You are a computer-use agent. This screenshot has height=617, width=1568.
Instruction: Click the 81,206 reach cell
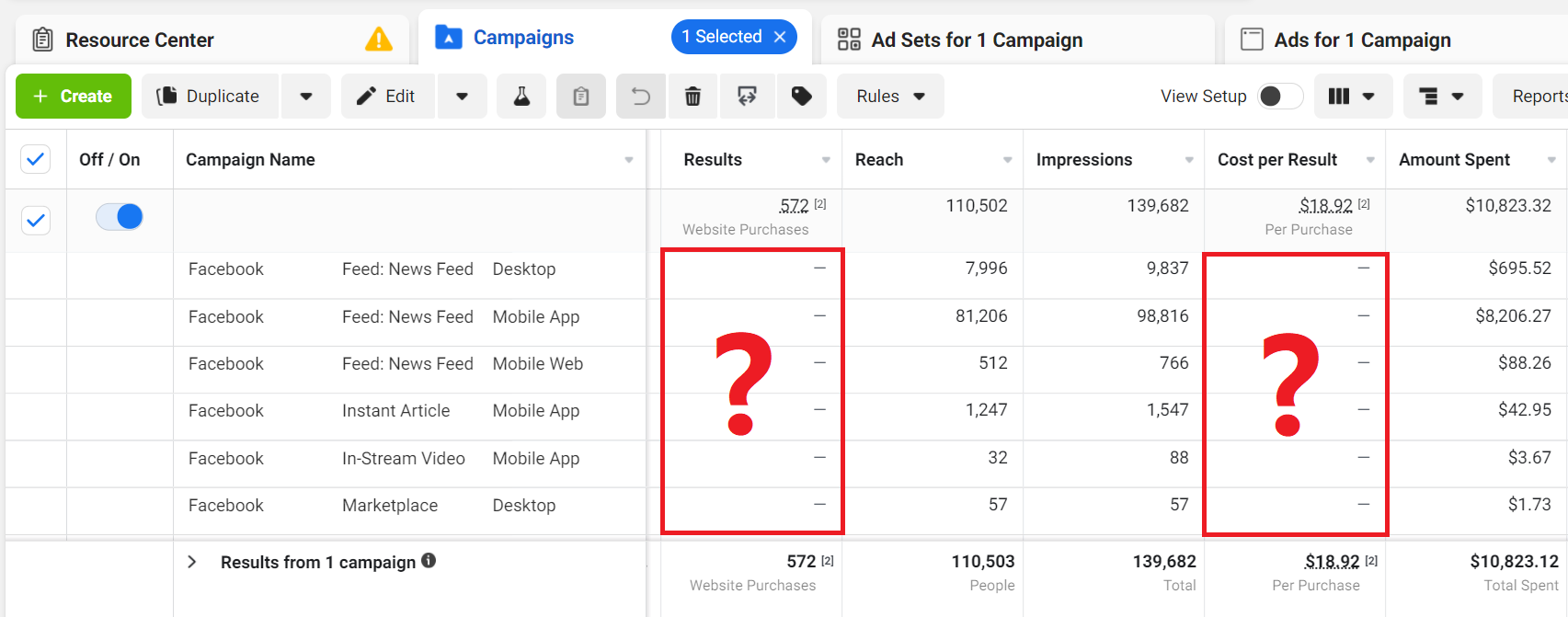click(981, 316)
